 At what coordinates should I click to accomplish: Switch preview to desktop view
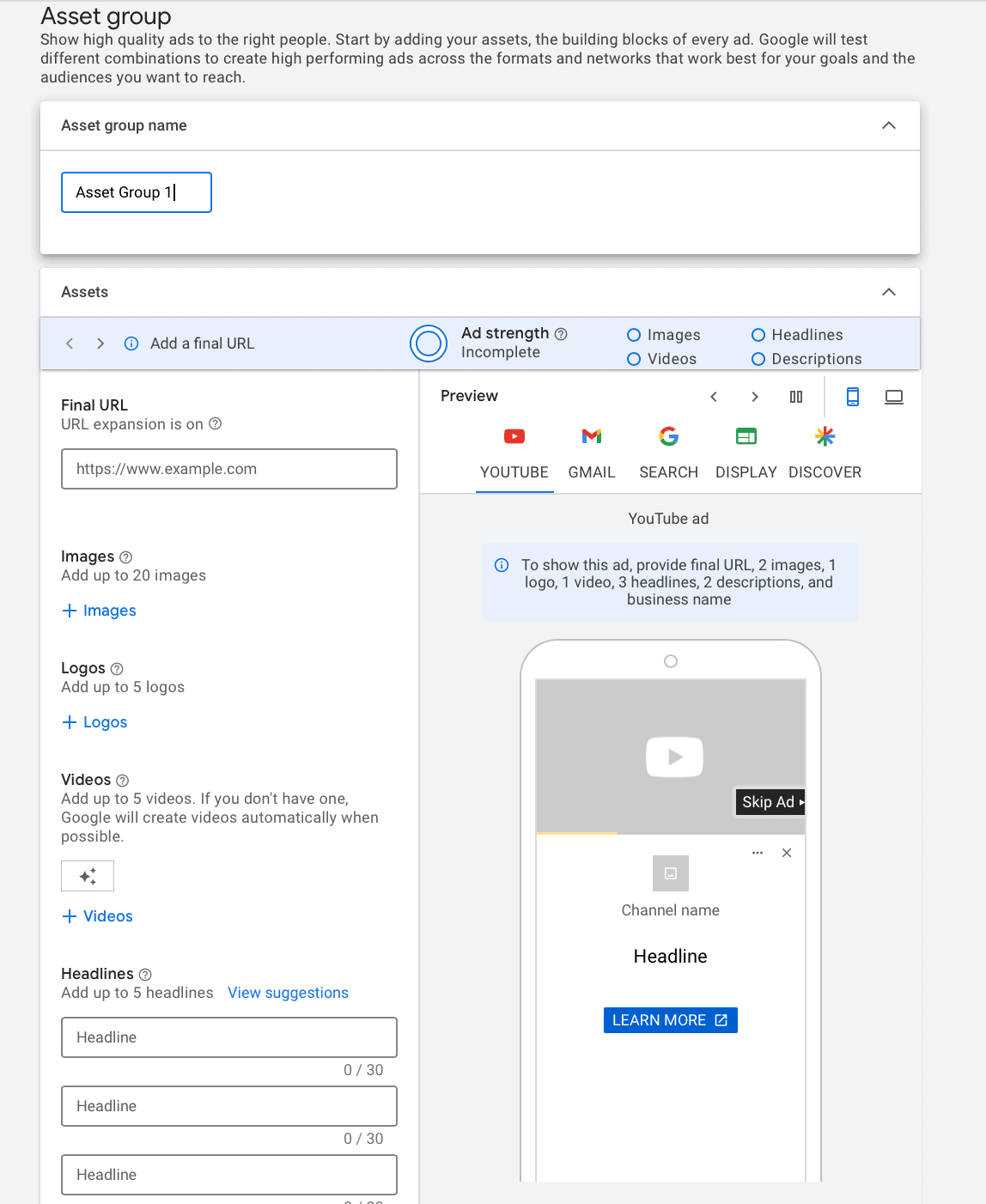click(893, 397)
